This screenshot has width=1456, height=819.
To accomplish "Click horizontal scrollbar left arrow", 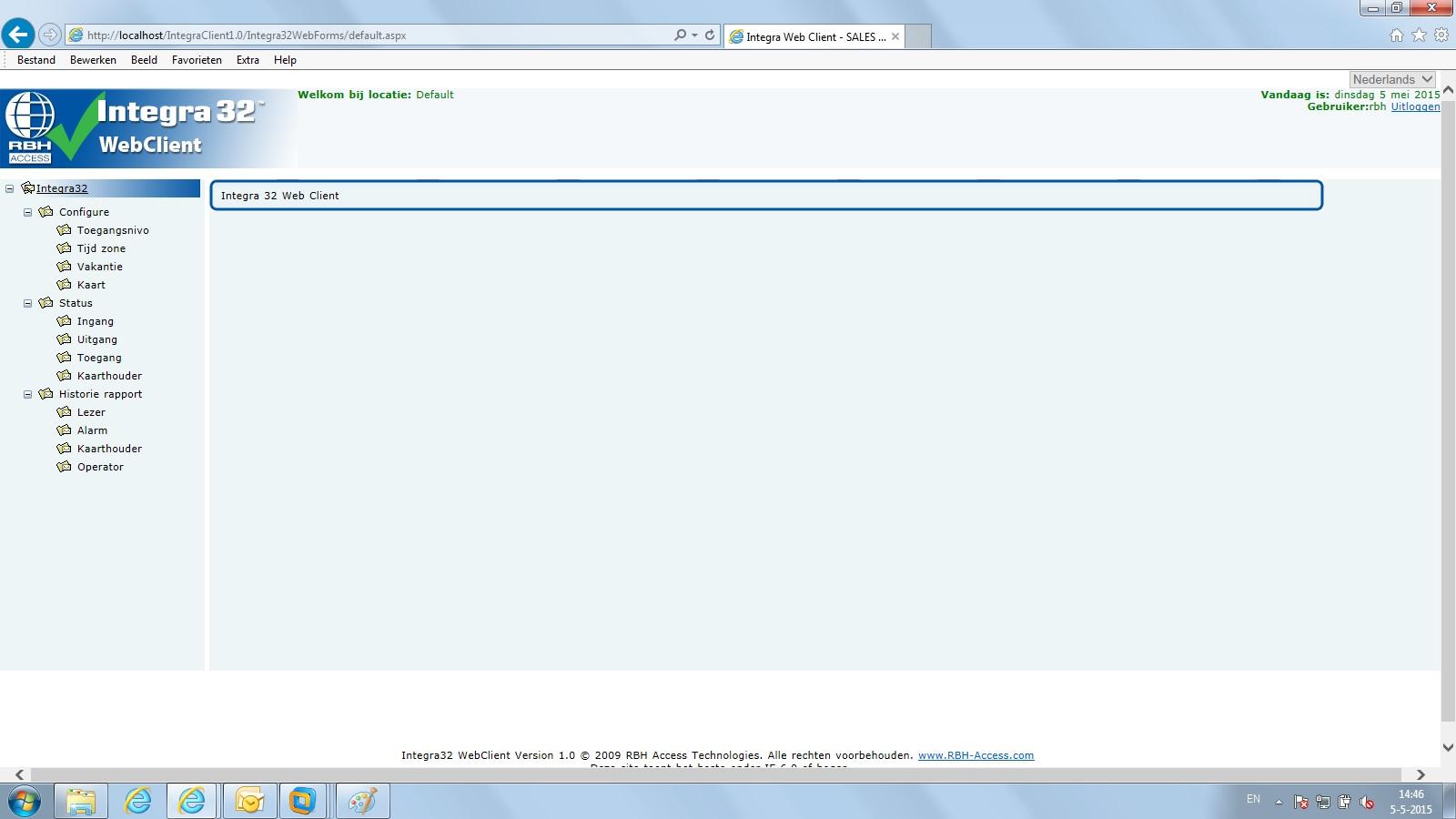I will tap(19, 774).
